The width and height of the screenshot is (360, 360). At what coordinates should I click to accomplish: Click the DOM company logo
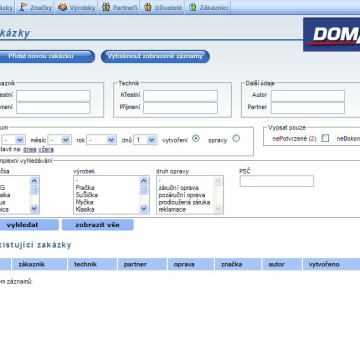coord(332,35)
